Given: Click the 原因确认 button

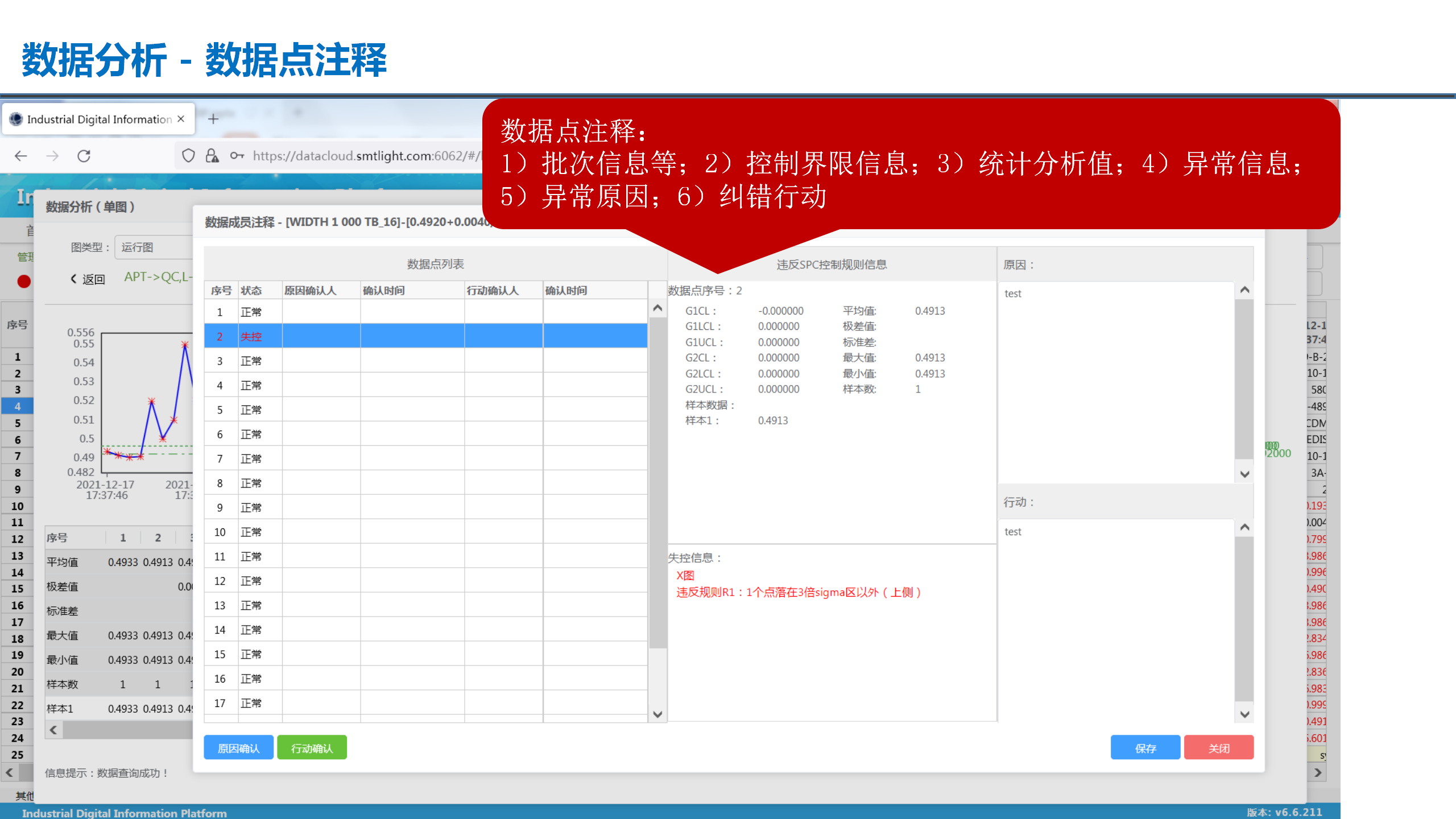Looking at the screenshot, I should point(238,748).
